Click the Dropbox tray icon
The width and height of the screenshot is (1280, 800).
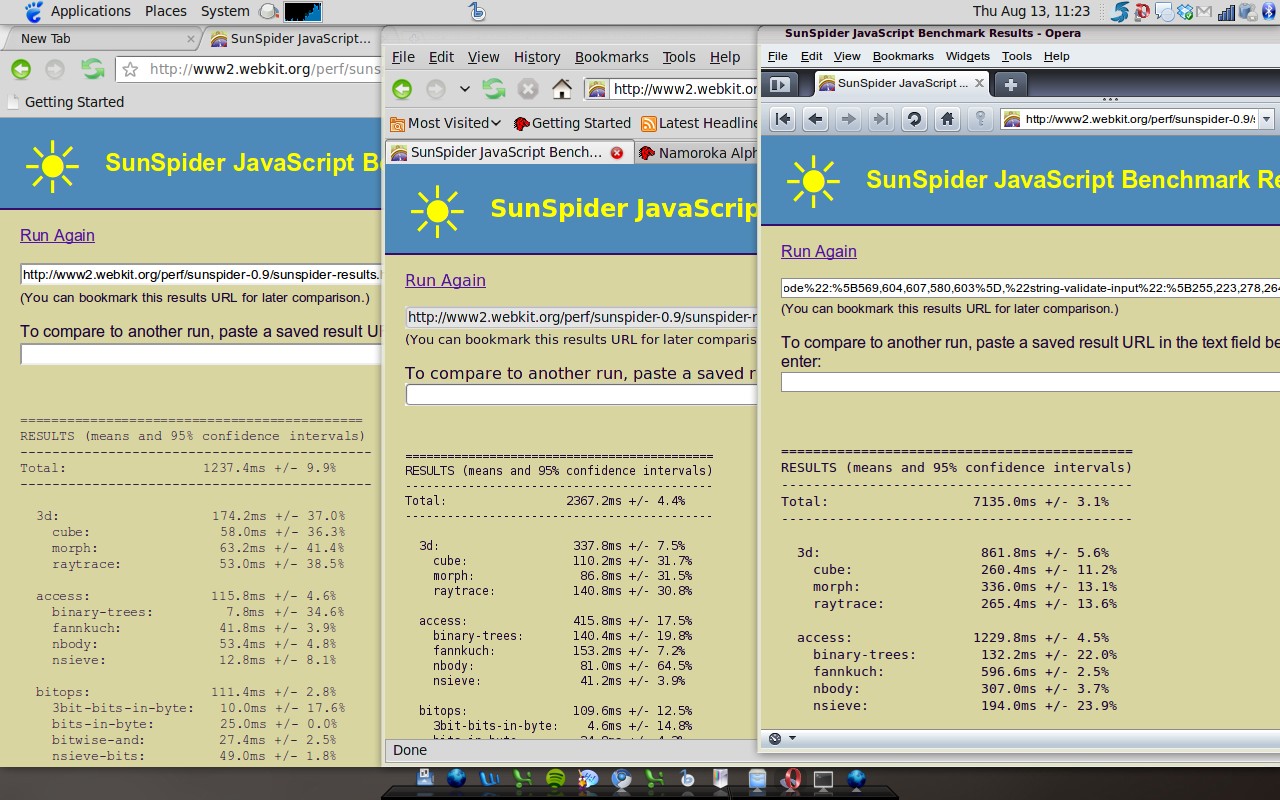pyautogui.click(x=1185, y=12)
